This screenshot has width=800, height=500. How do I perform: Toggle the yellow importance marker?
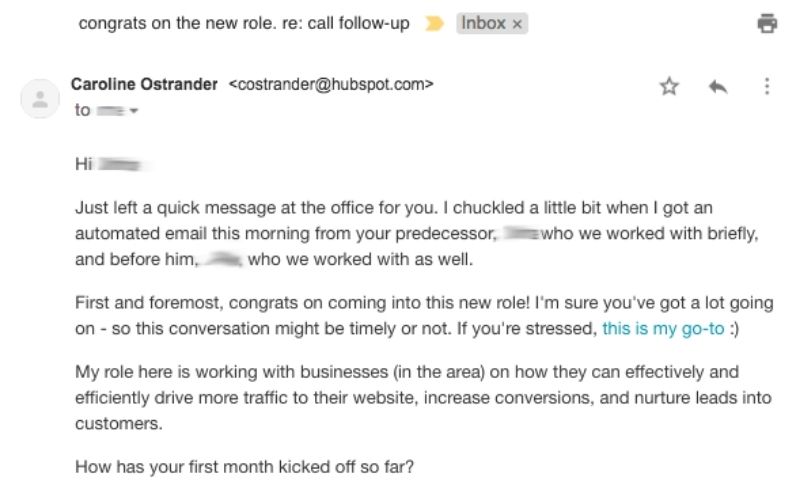434,24
